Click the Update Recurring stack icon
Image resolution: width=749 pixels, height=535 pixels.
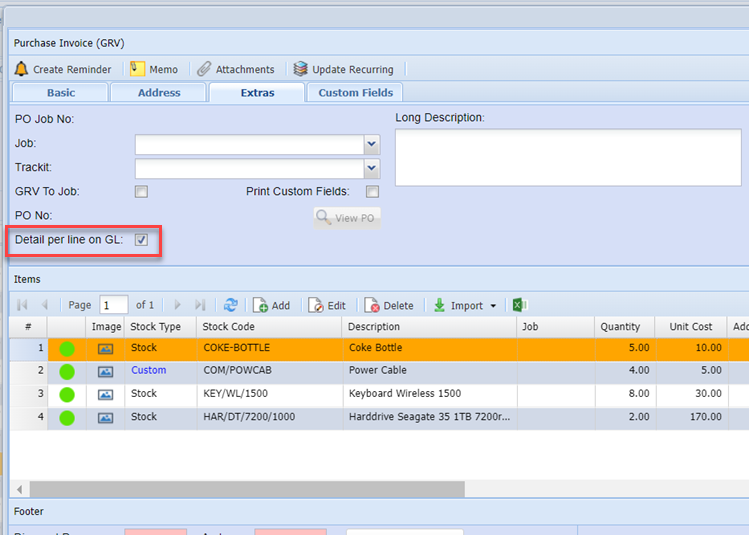(300, 69)
